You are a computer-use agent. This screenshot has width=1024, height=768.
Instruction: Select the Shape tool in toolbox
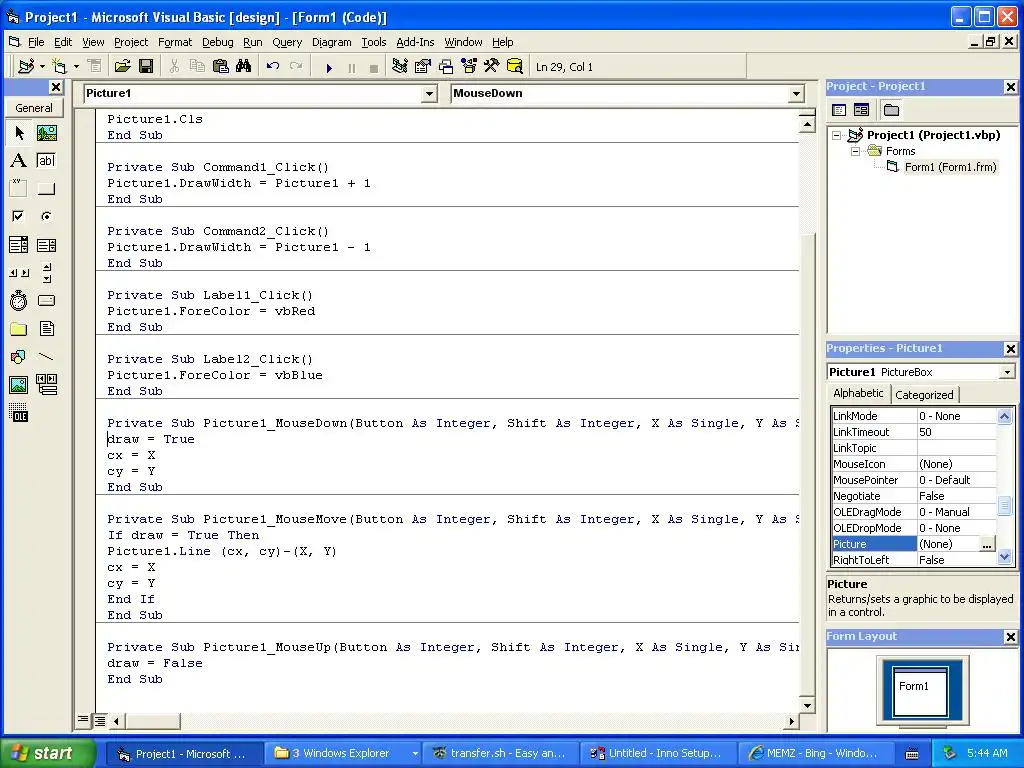(19, 357)
